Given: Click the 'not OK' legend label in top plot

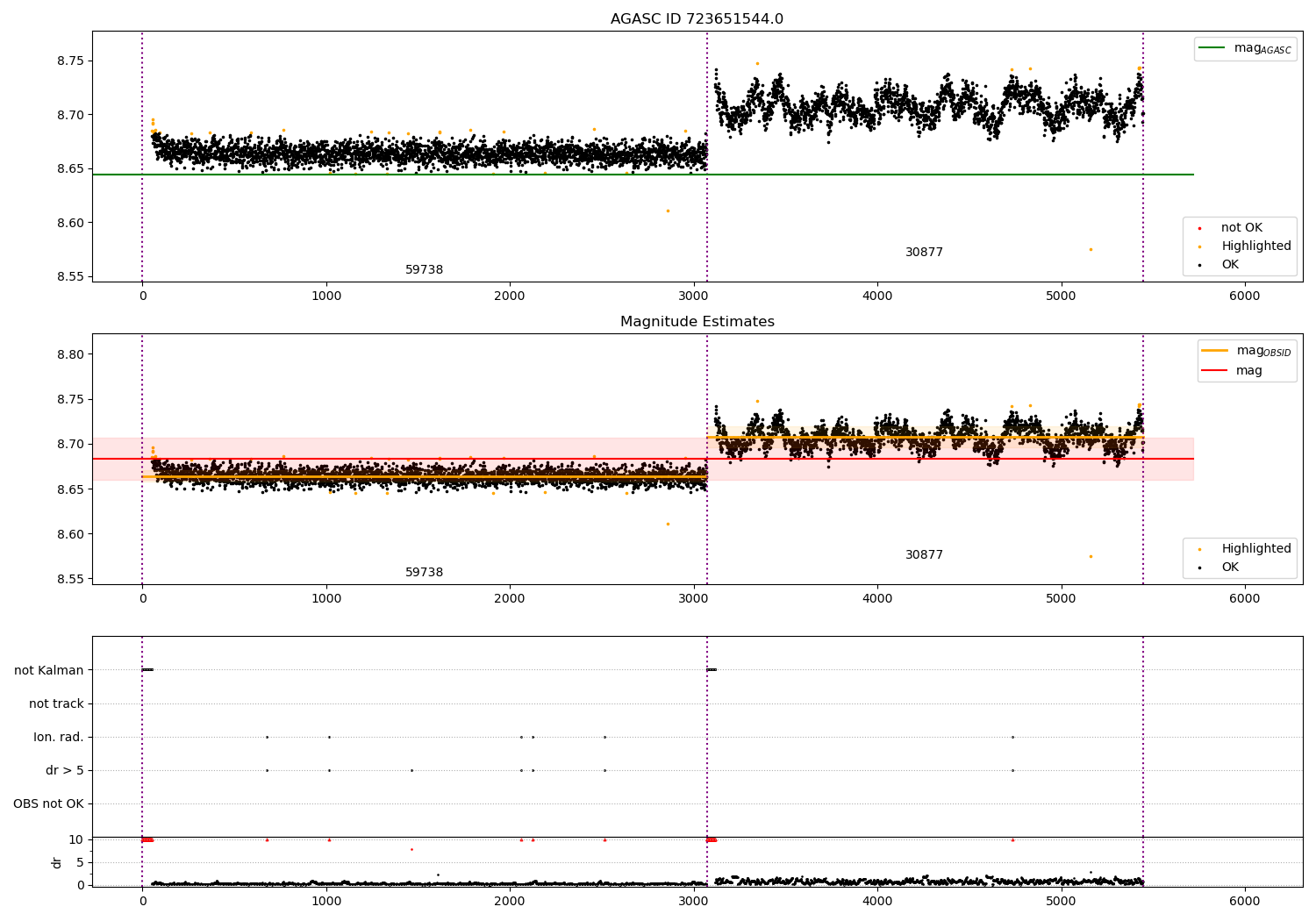Looking at the screenshot, I should pos(1241,228).
